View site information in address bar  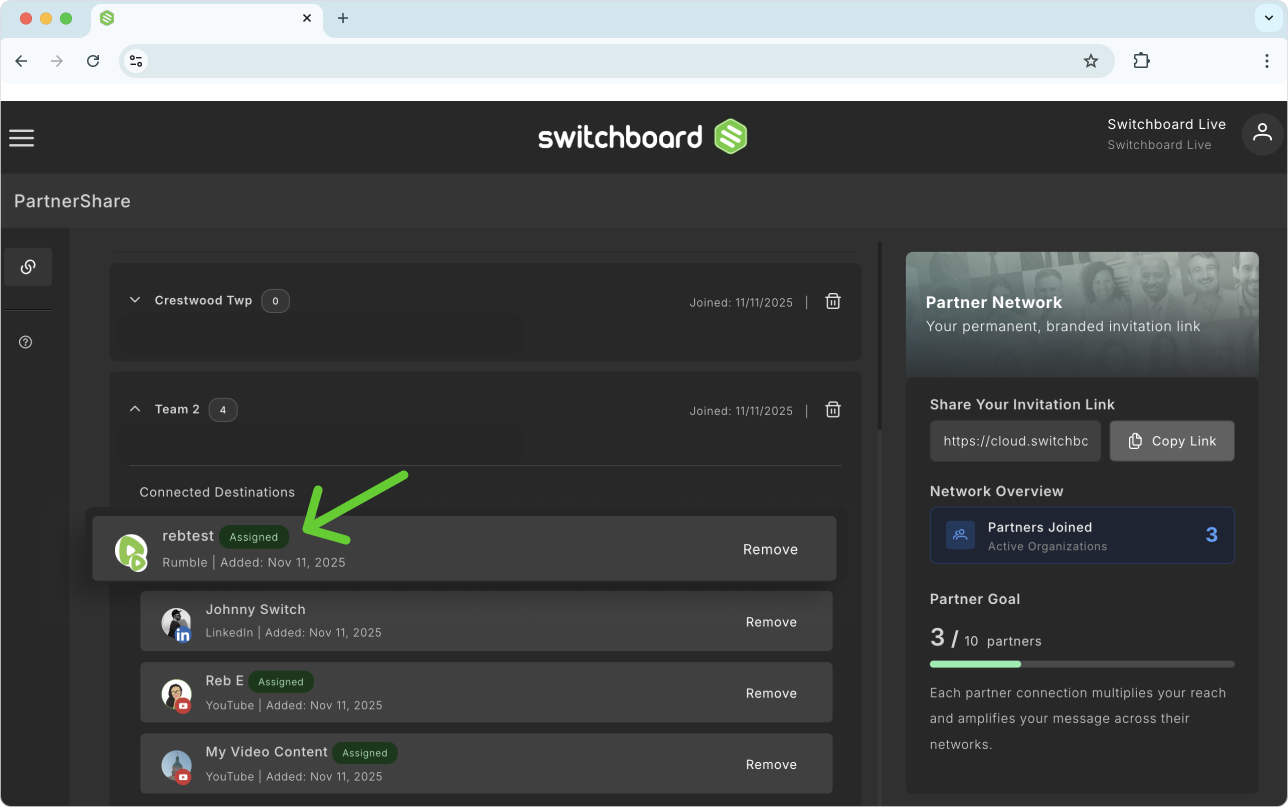[x=137, y=61]
